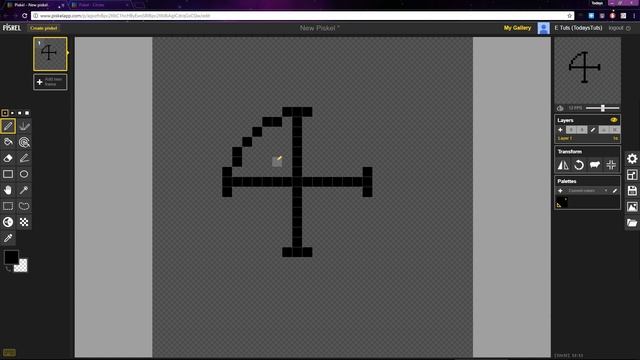Click the sheep clone Transform icon

point(595,165)
